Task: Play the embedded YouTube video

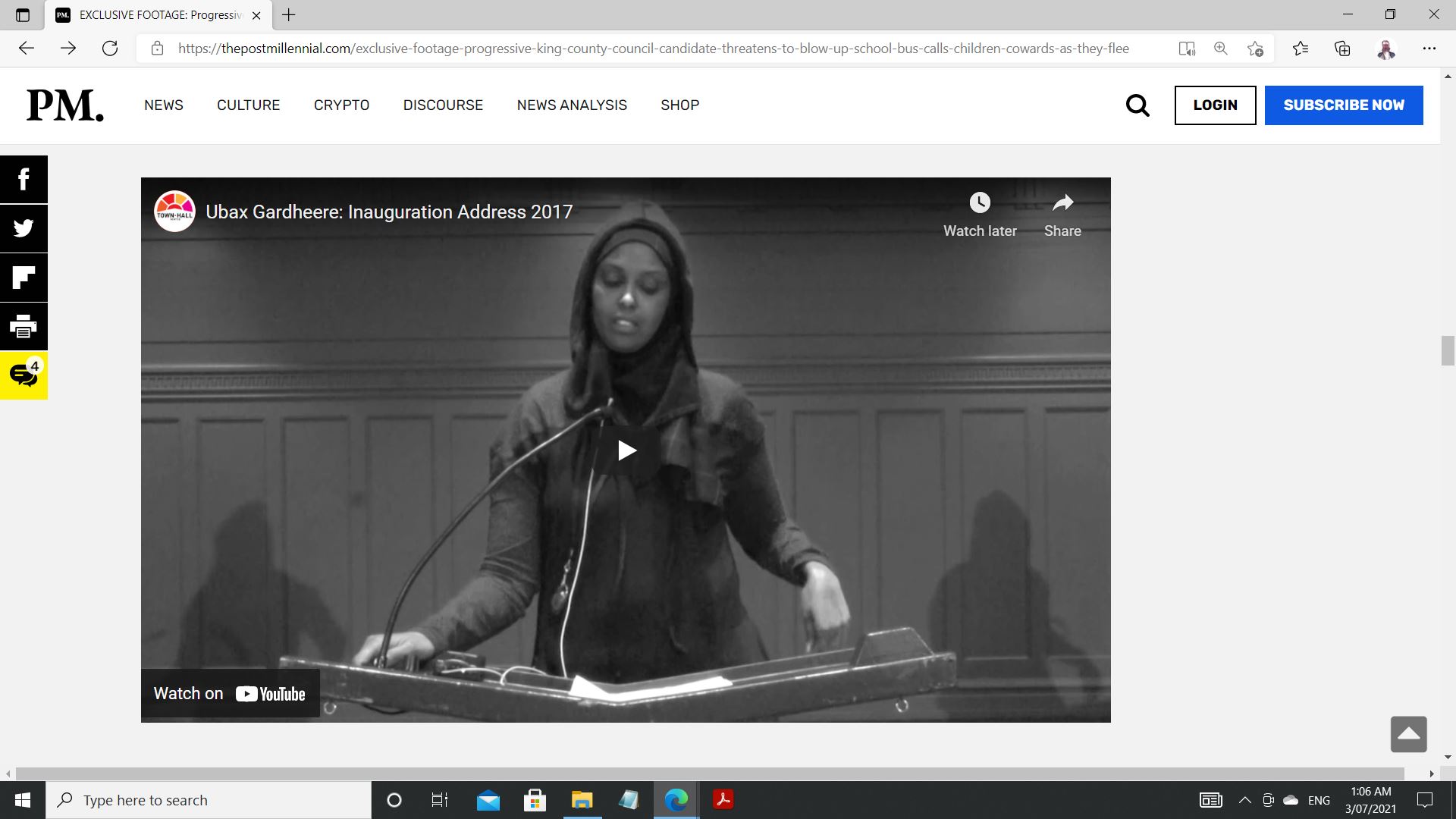Action: pos(626,450)
